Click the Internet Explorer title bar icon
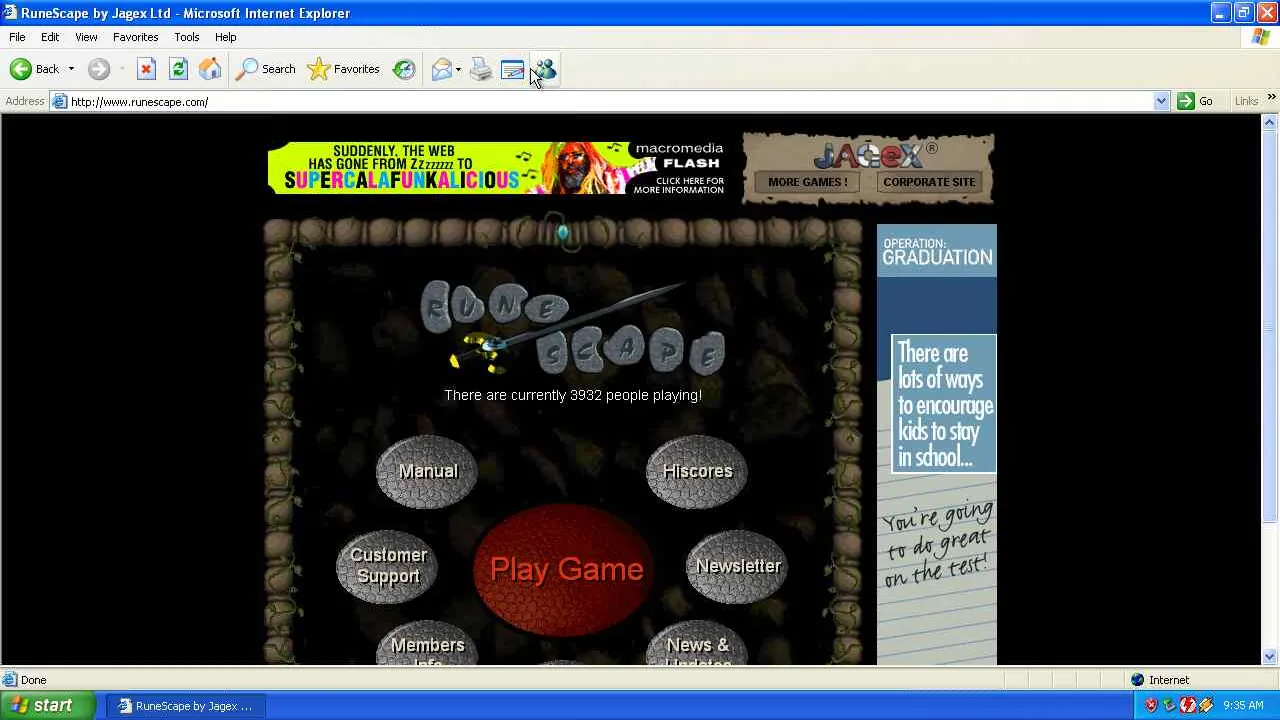The height and width of the screenshot is (720, 1280). point(10,13)
